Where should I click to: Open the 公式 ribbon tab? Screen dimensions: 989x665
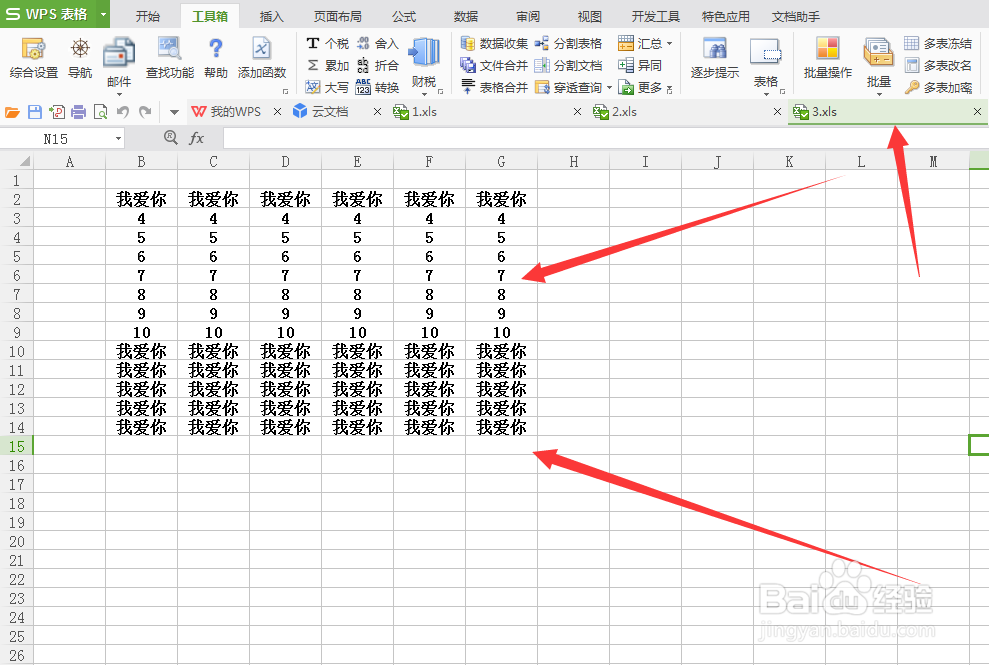tap(404, 16)
